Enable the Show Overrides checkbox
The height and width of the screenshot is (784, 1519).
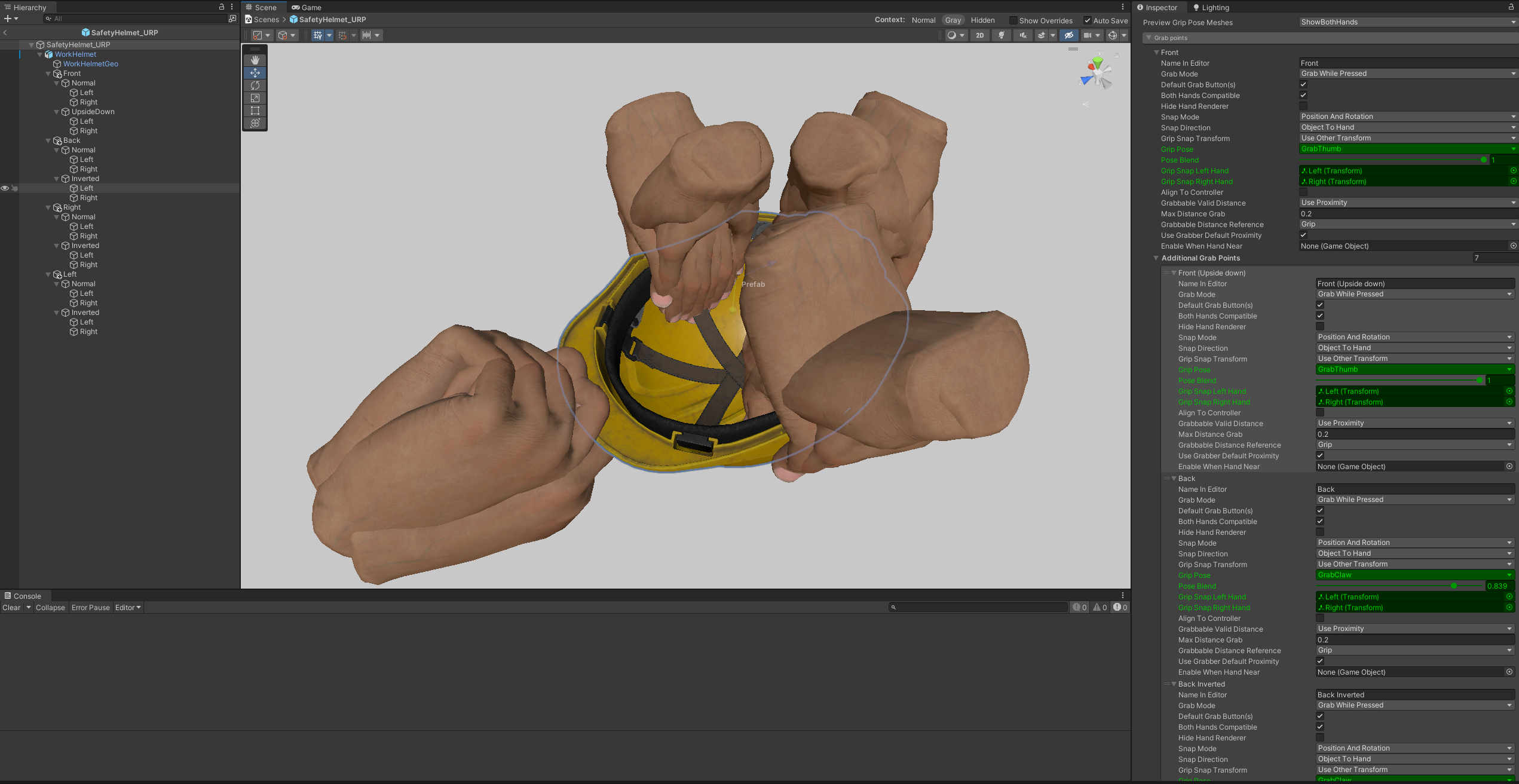click(1013, 20)
